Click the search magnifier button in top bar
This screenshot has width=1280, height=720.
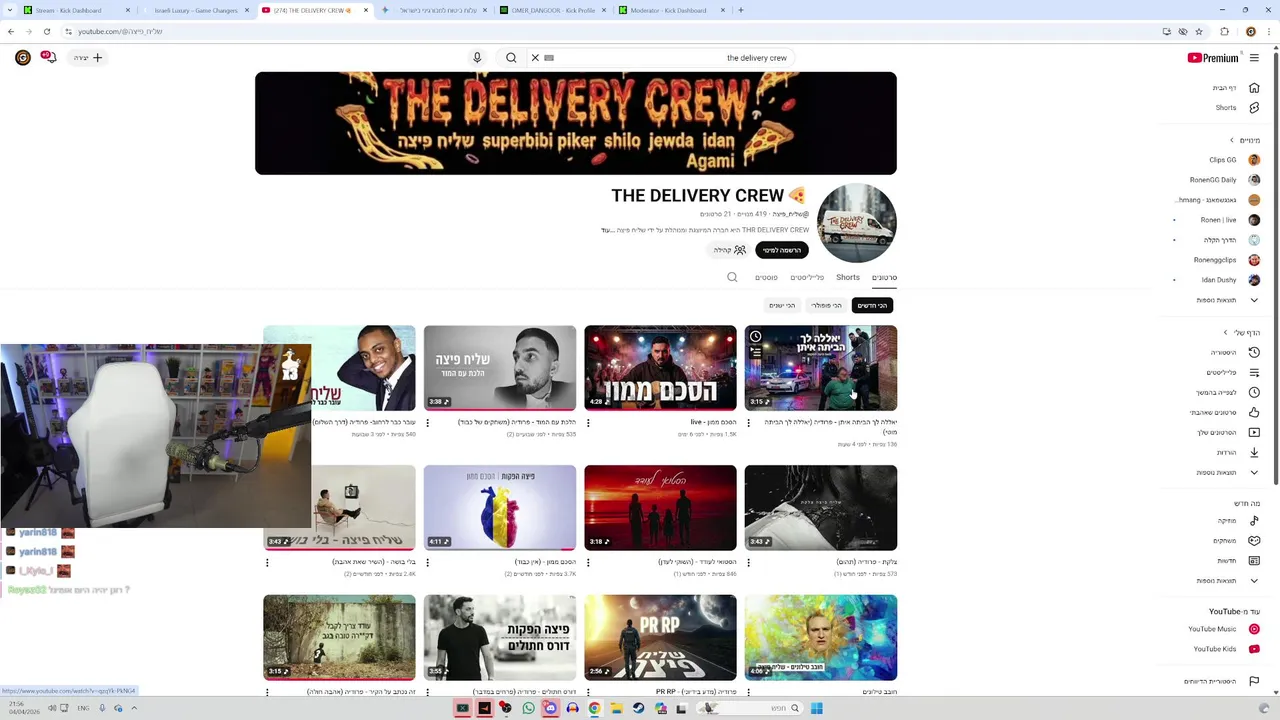coord(511,58)
